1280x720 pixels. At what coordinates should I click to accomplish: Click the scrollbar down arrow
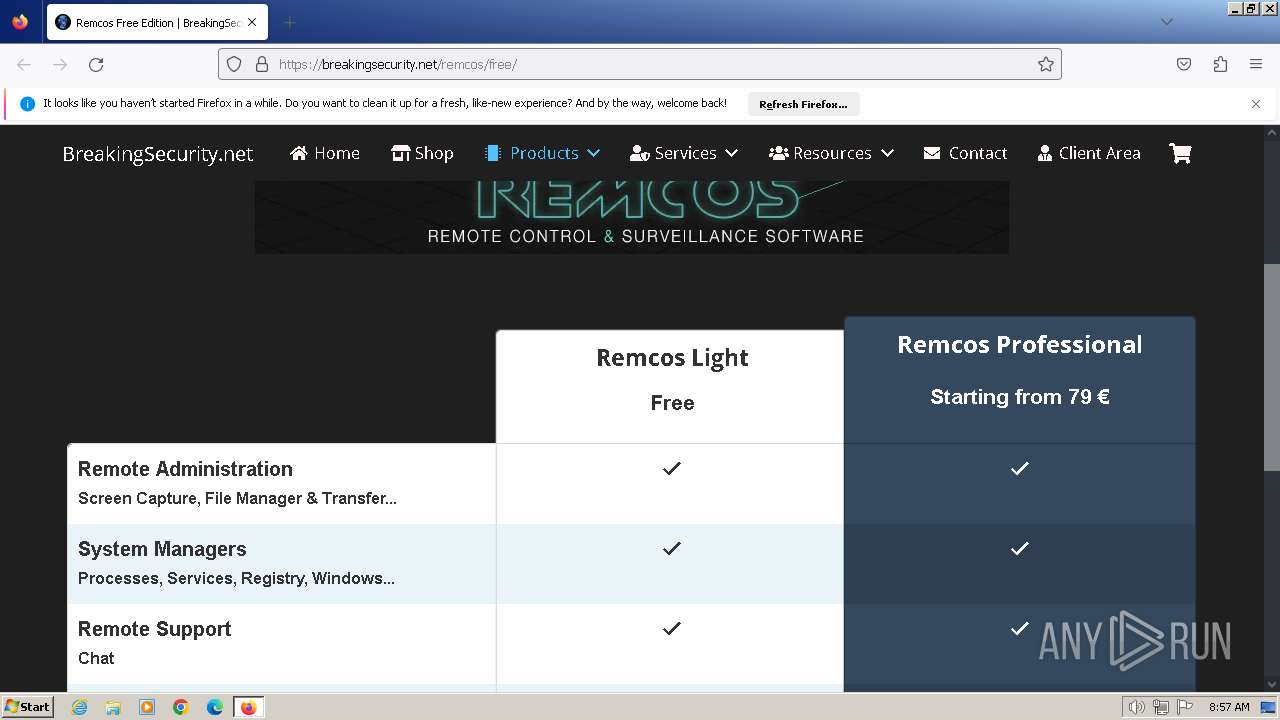(x=1272, y=685)
